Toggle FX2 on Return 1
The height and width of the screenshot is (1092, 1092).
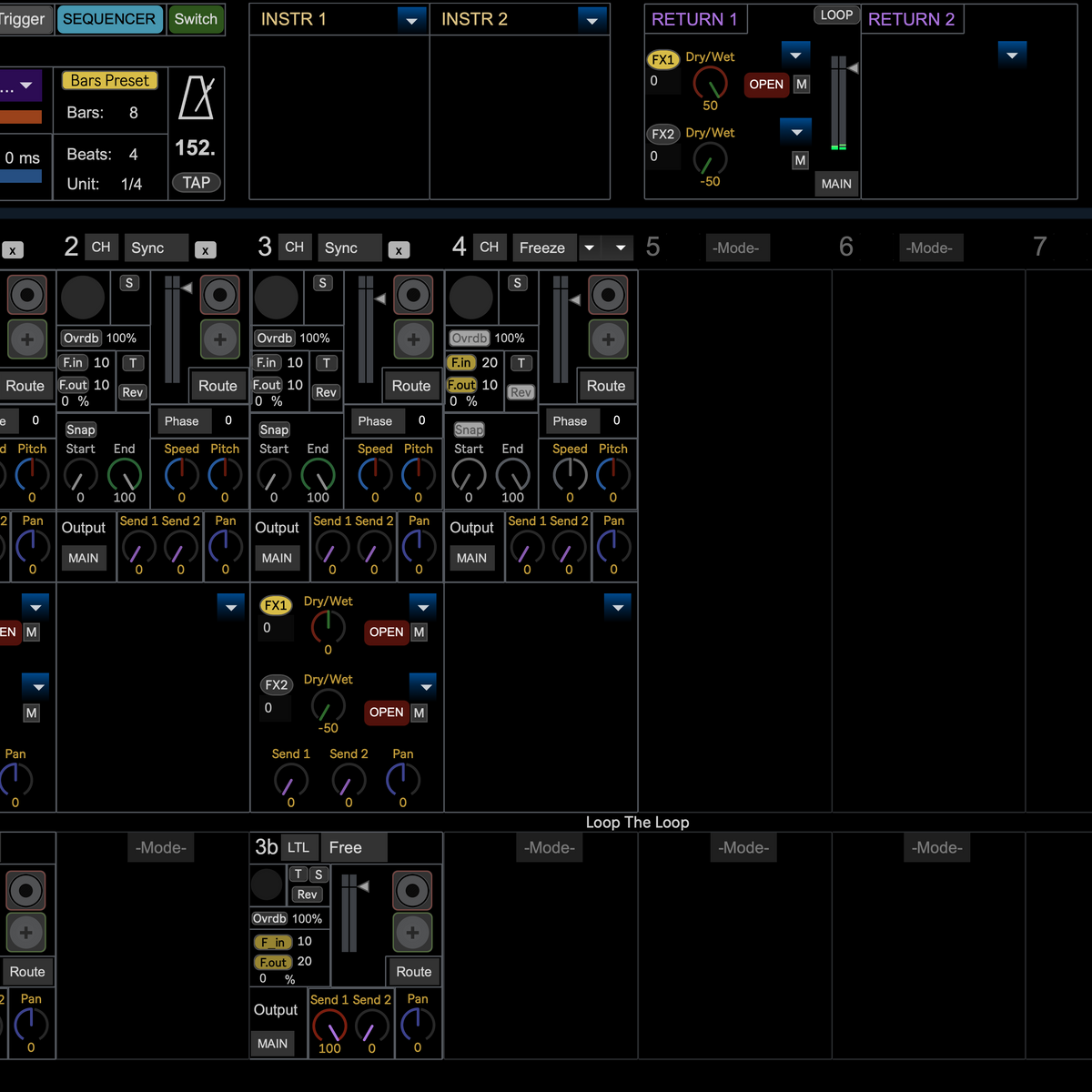[x=663, y=134]
